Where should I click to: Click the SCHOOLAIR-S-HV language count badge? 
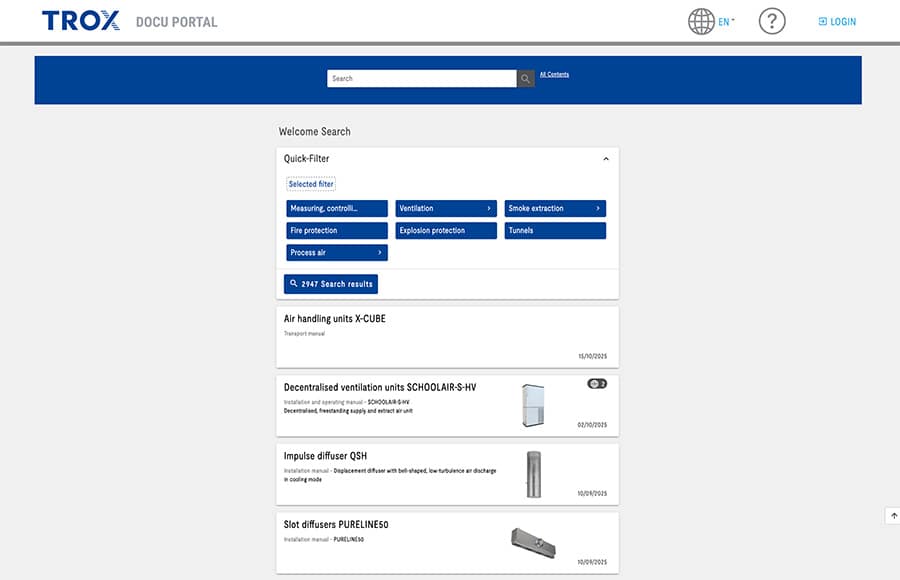point(597,383)
